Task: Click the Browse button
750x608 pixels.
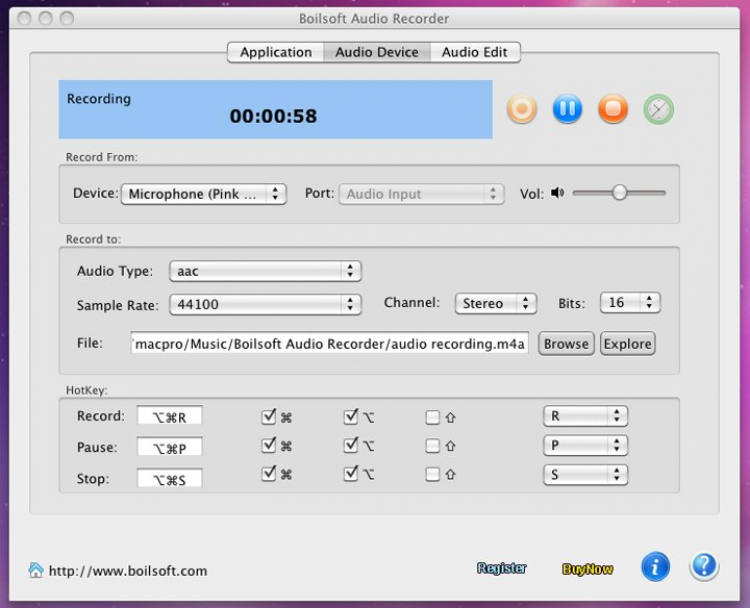Action: click(x=566, y=344)
